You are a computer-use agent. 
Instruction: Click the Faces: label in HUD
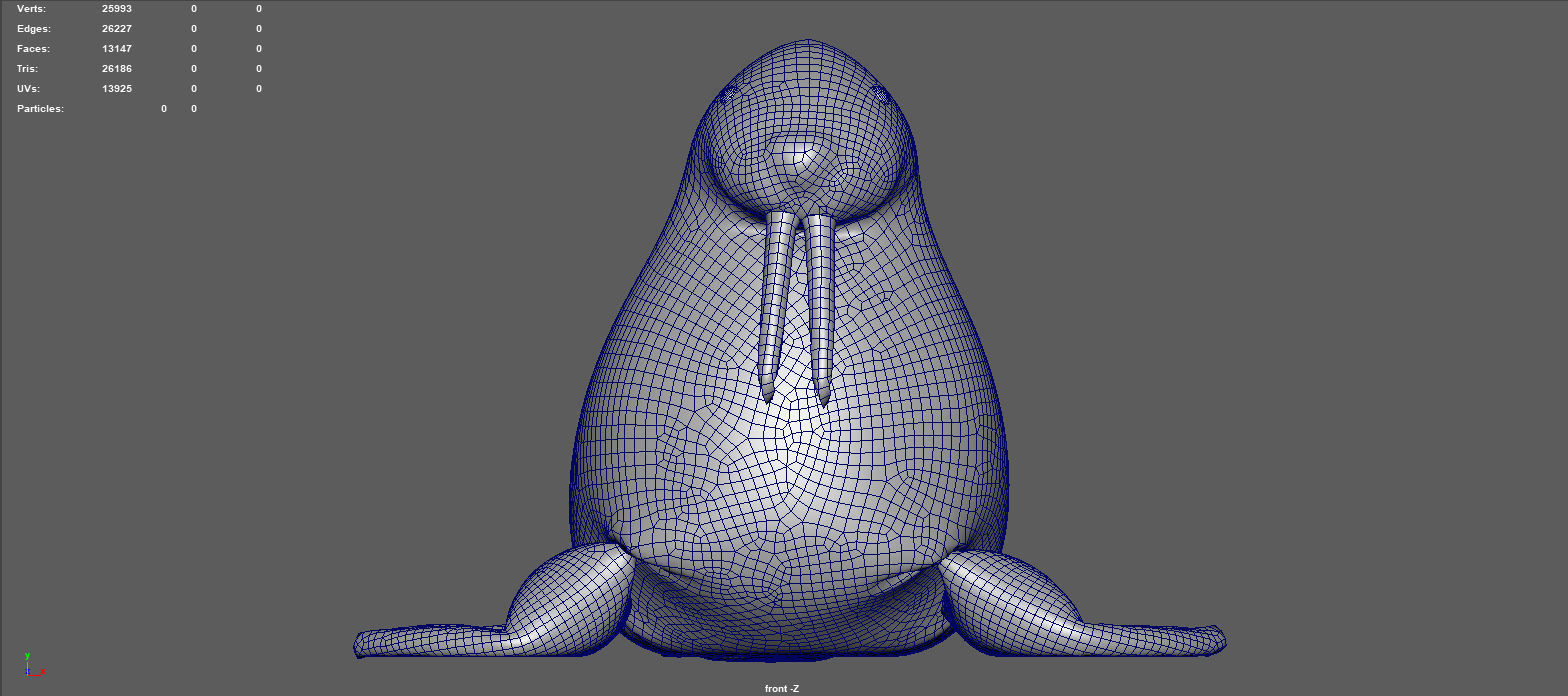(33, 48)
